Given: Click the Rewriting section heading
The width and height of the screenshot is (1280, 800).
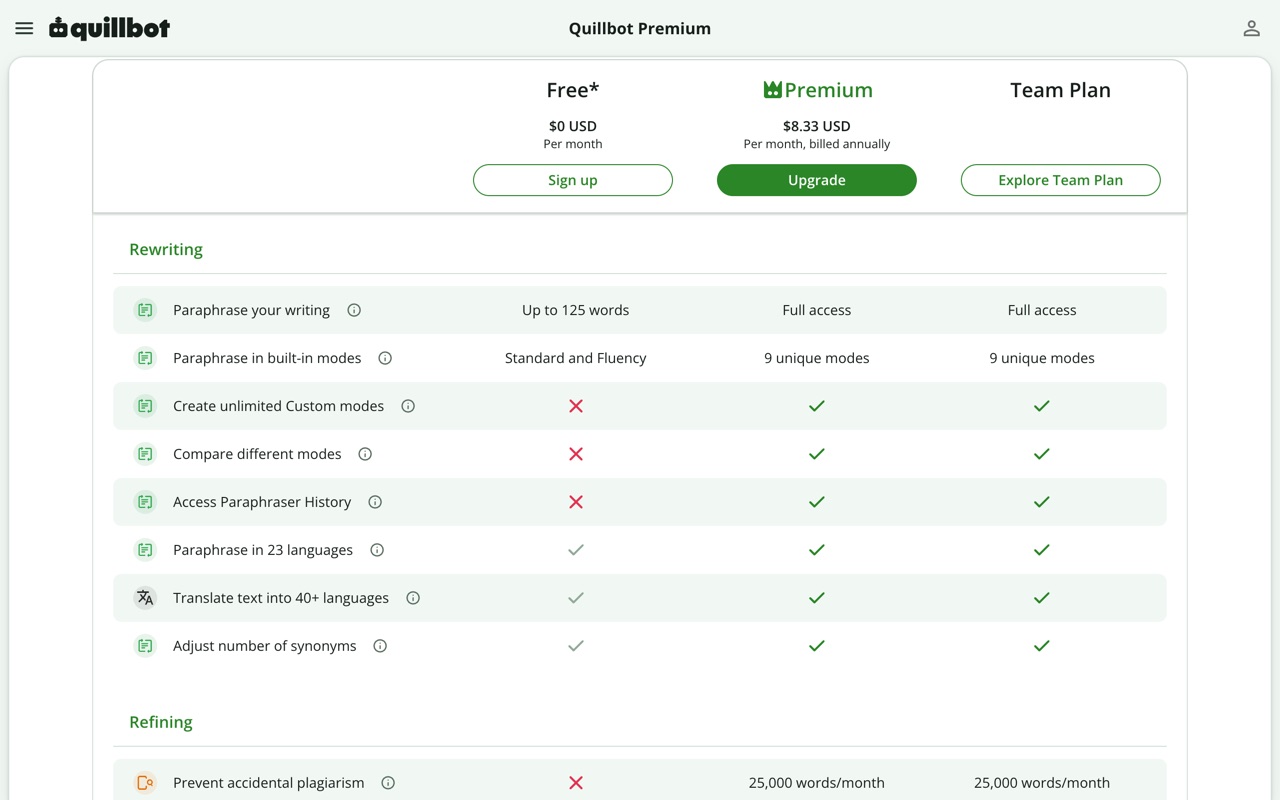Looking at the screenshot, I should pos(166,249).
